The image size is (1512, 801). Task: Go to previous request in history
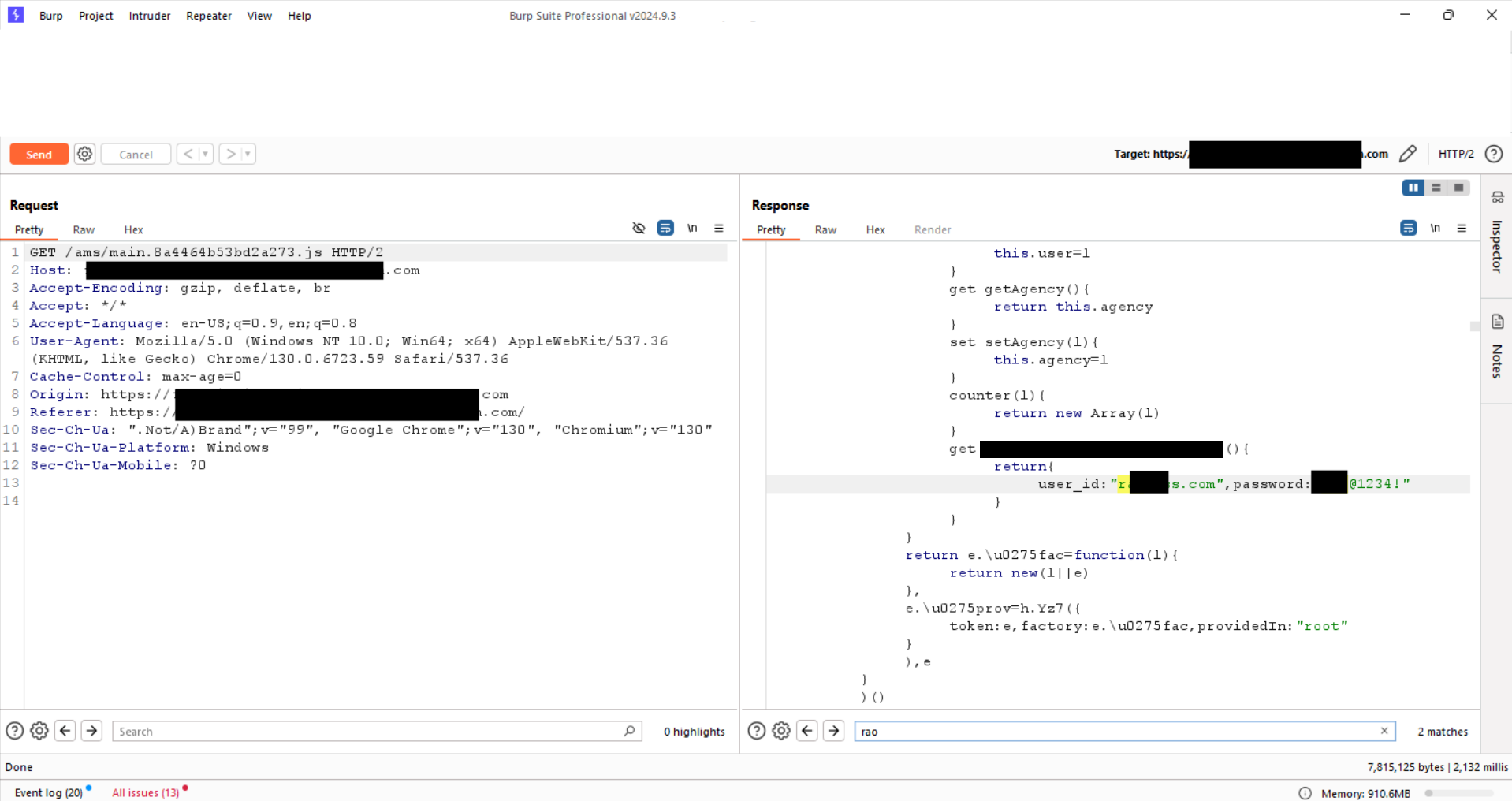point(188,154)
